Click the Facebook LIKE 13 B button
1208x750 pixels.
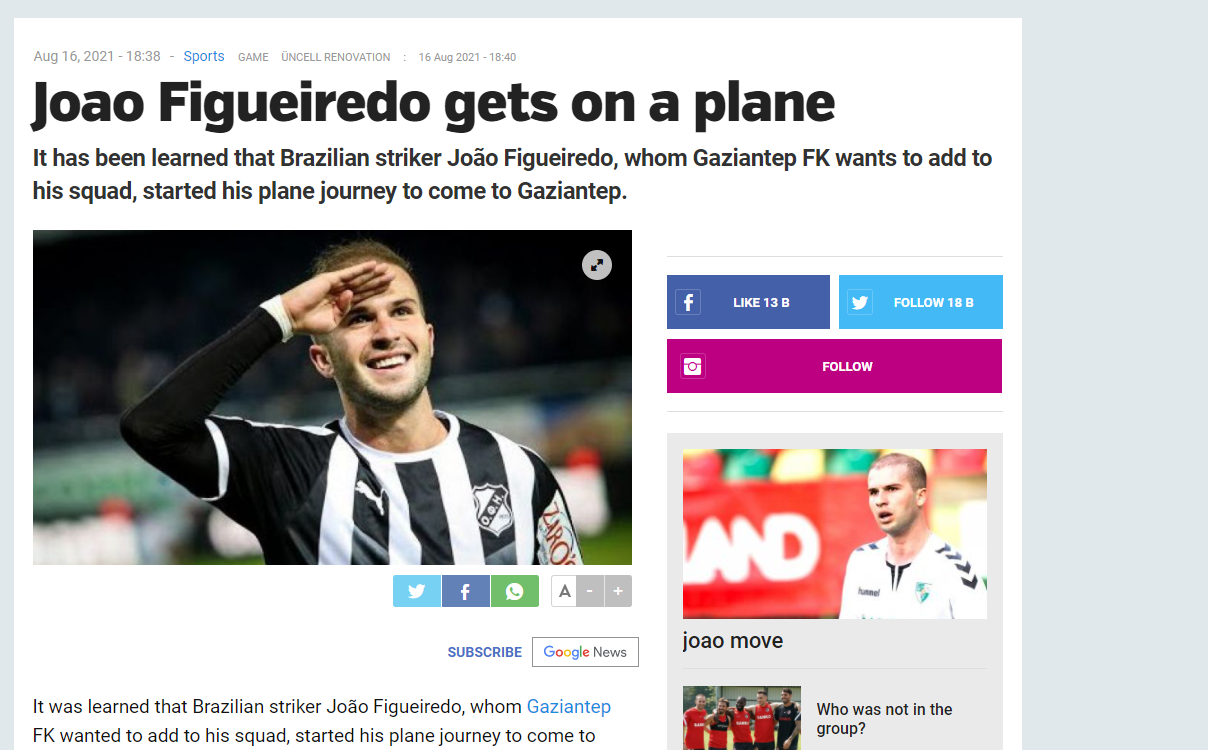(748, 302)
